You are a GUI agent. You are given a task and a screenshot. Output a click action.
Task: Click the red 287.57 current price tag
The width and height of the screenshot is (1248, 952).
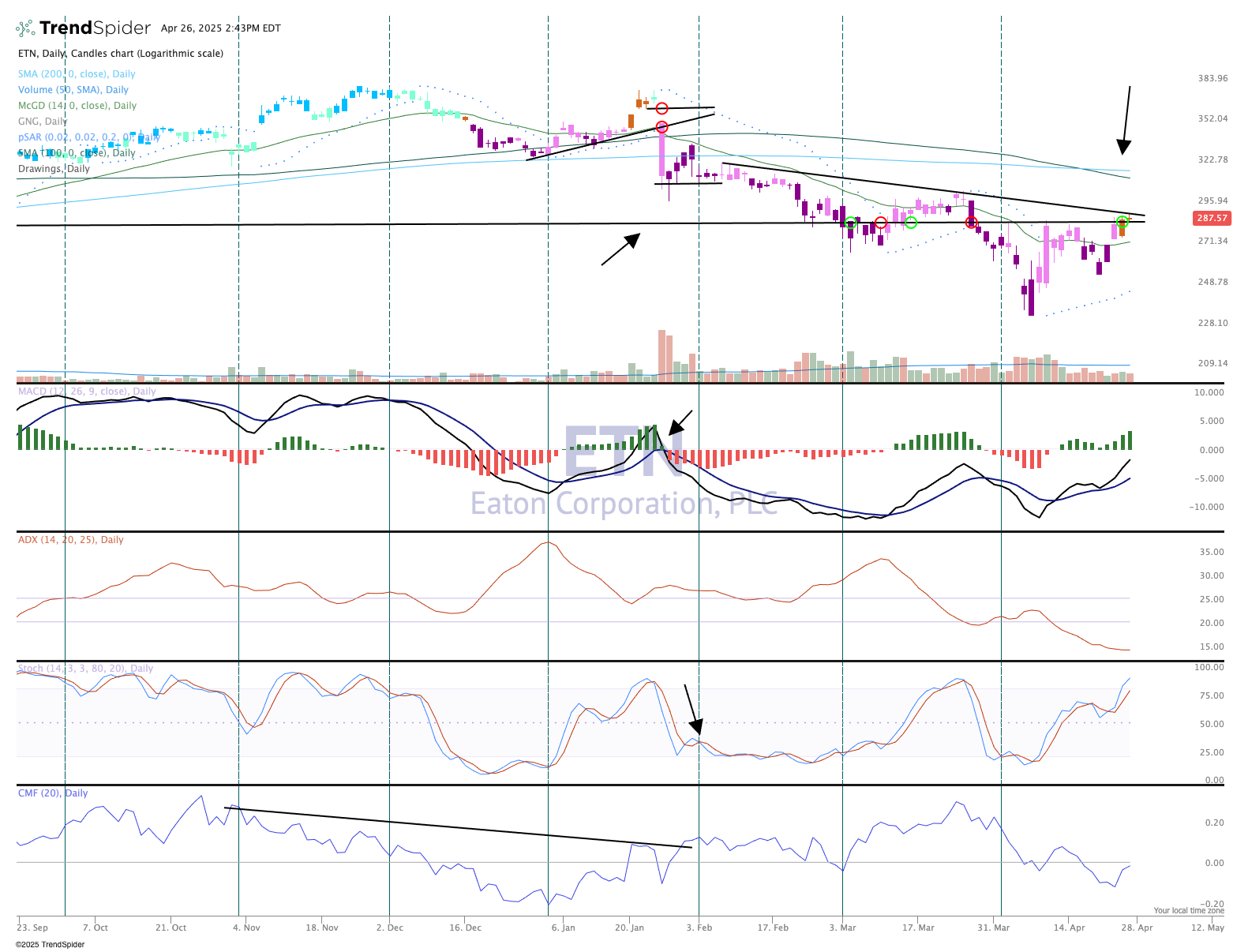pyautogui.click(x=1212, y=219)
